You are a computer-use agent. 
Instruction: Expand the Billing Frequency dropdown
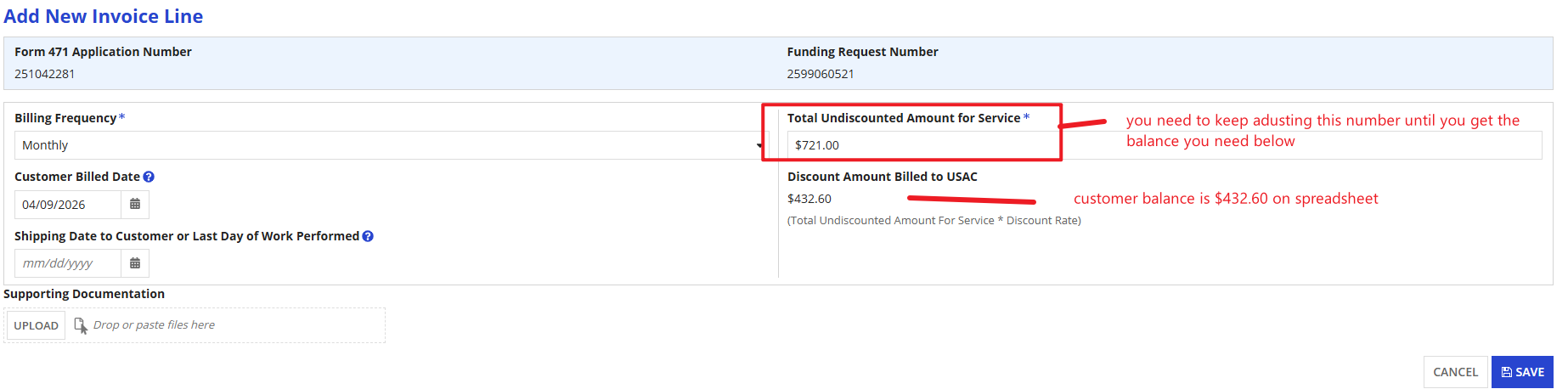click(391, 145)
